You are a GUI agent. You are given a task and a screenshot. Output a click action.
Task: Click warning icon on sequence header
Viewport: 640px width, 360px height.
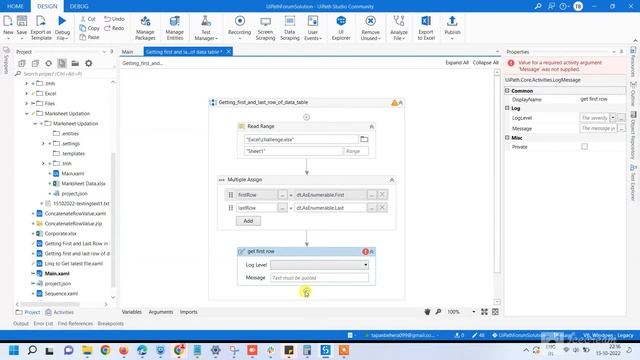(394, 102)
